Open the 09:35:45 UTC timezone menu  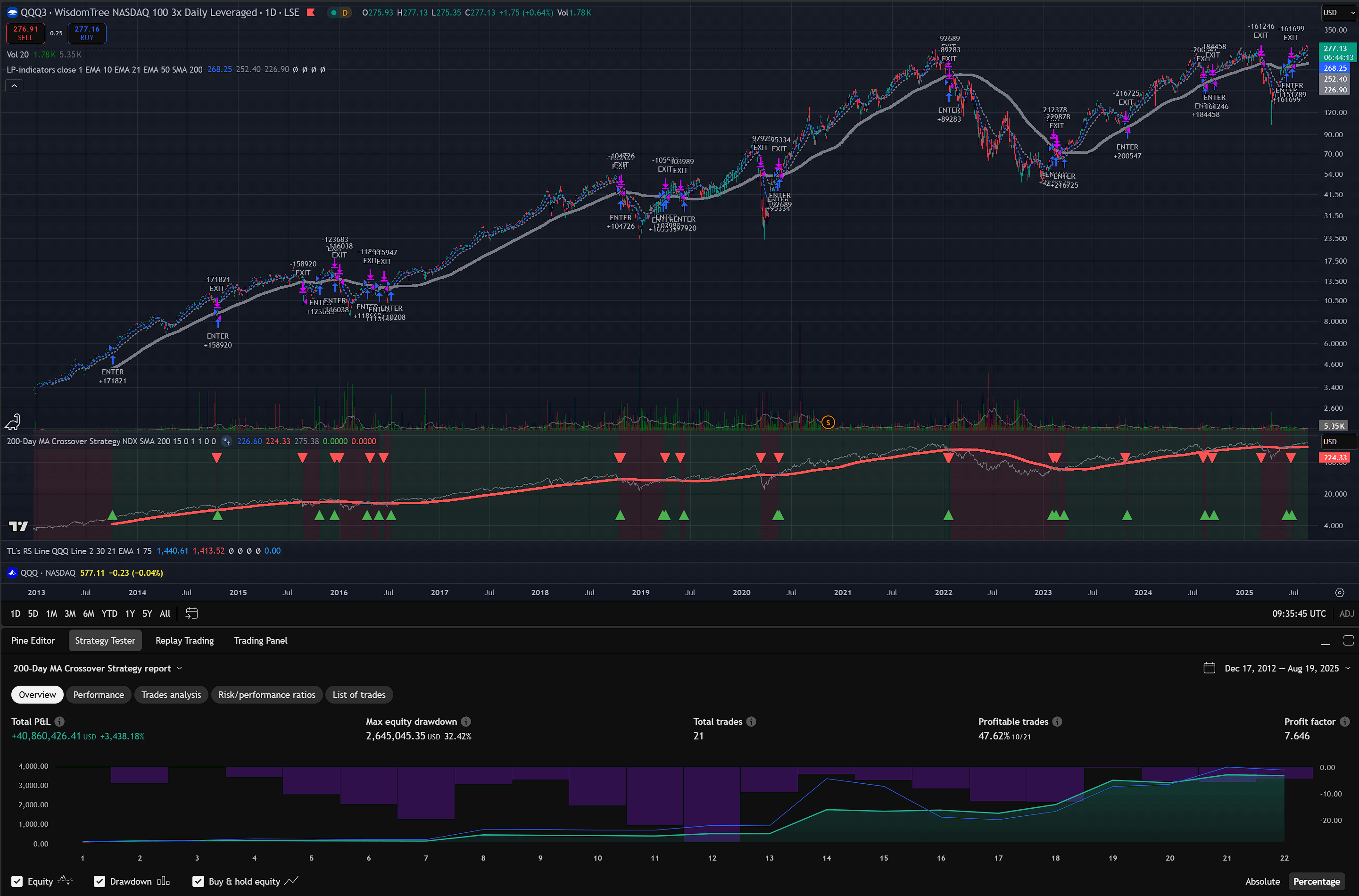[1299, 614]
